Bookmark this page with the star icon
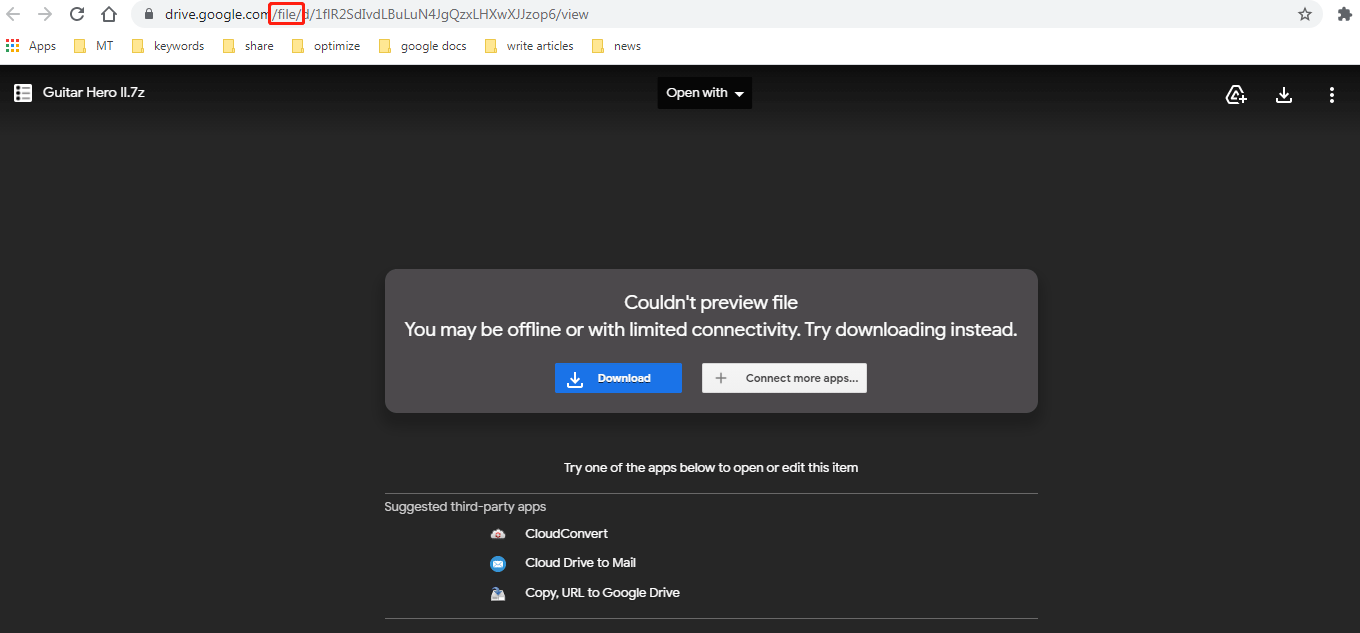The height and width of the screenshot is (633, 1360). click(1305, 14)
